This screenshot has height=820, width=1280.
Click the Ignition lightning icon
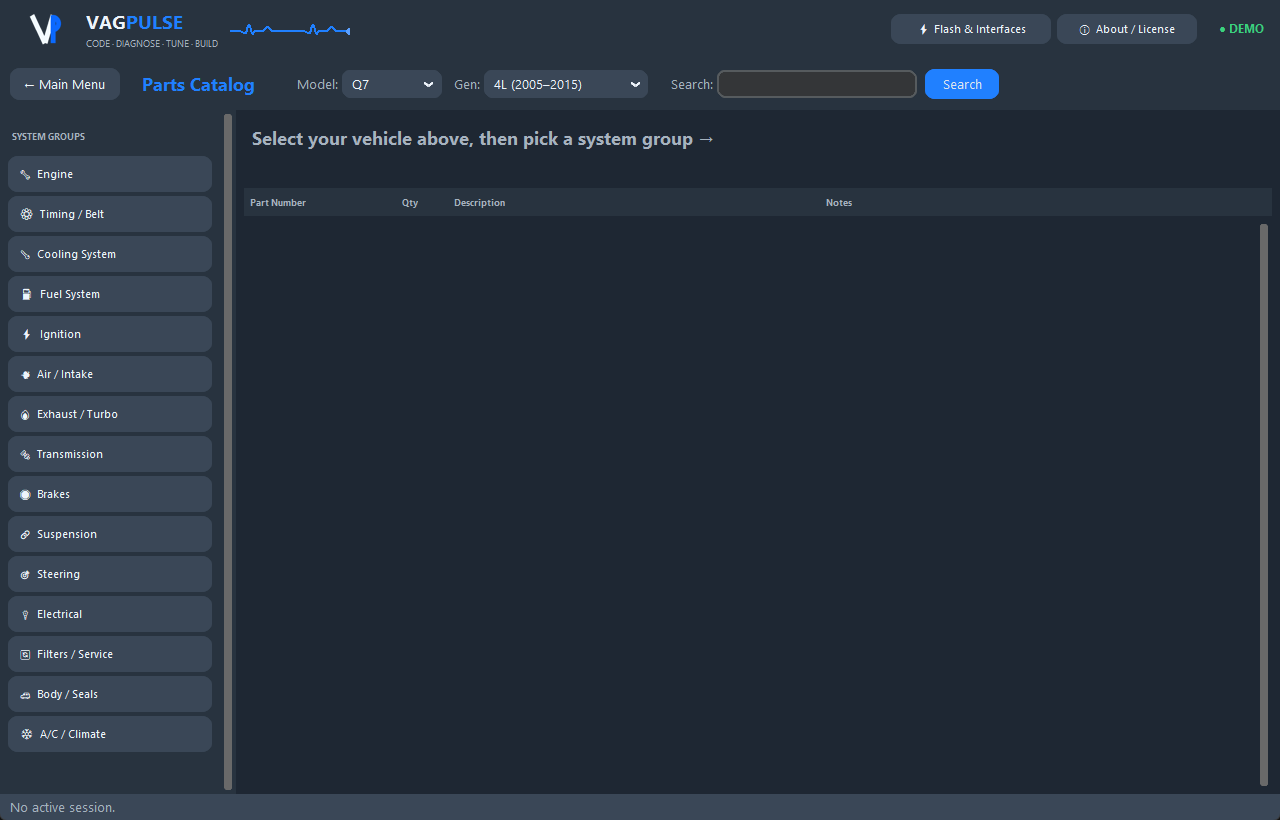(26, 334)
